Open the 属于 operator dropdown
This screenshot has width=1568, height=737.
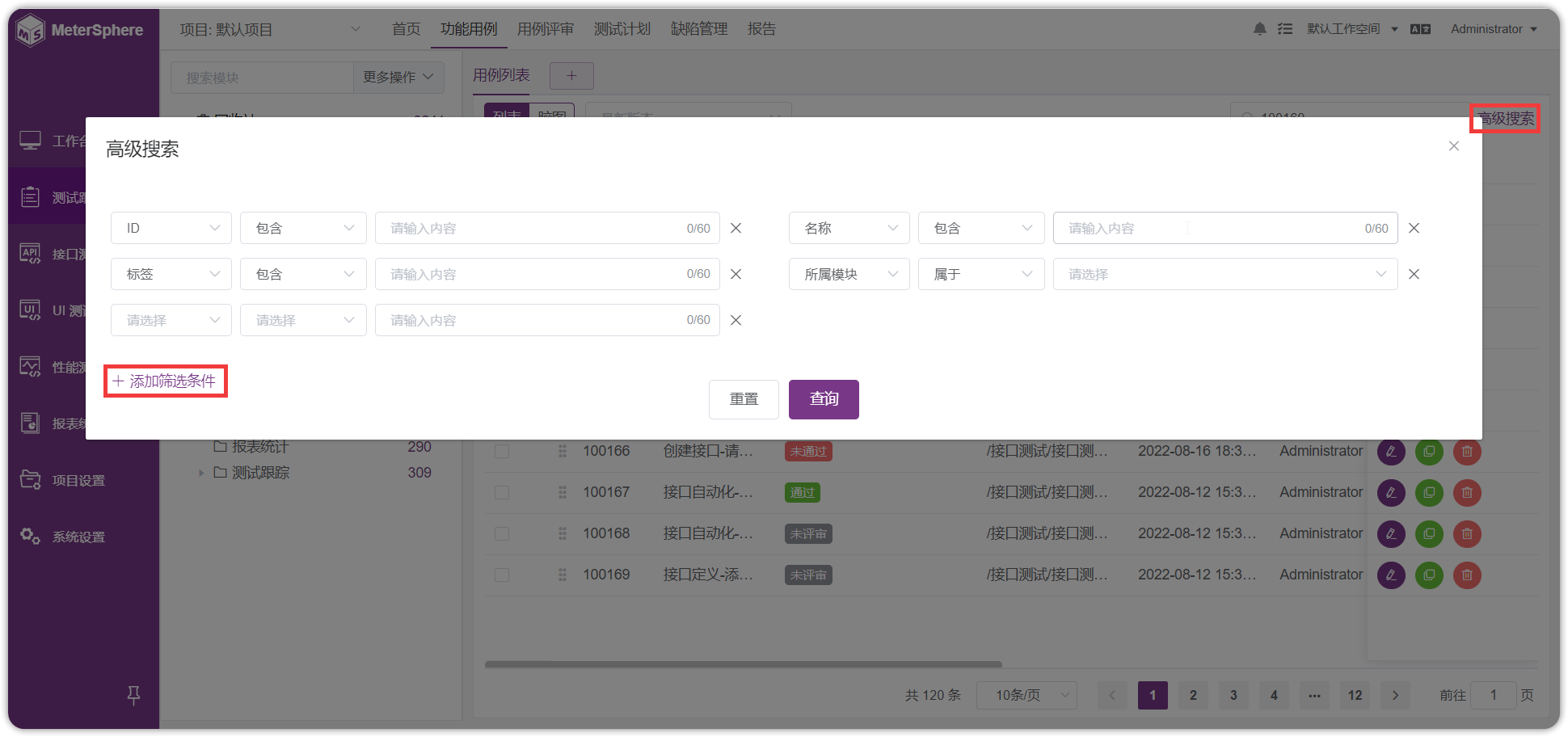click(981, 275)
